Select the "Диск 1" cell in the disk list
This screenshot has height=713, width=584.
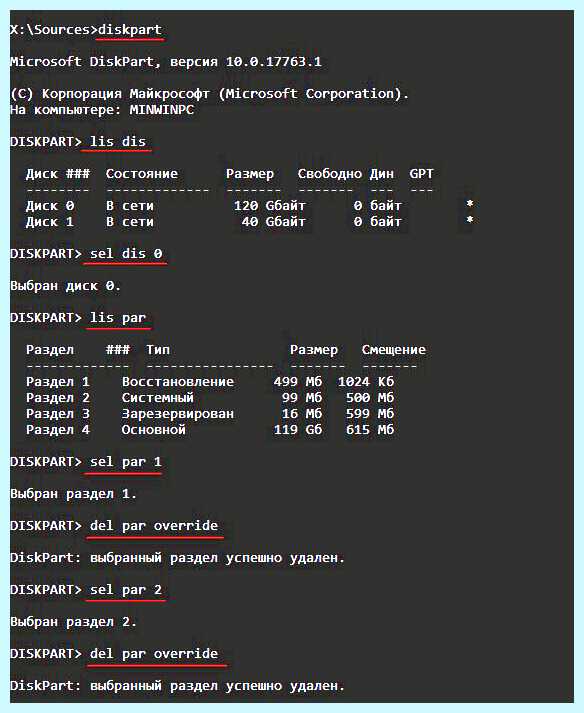pos(50,221)
